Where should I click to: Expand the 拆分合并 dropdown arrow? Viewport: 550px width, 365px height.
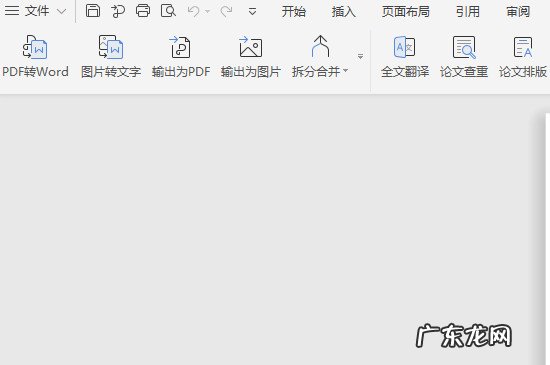coord(346,71)
